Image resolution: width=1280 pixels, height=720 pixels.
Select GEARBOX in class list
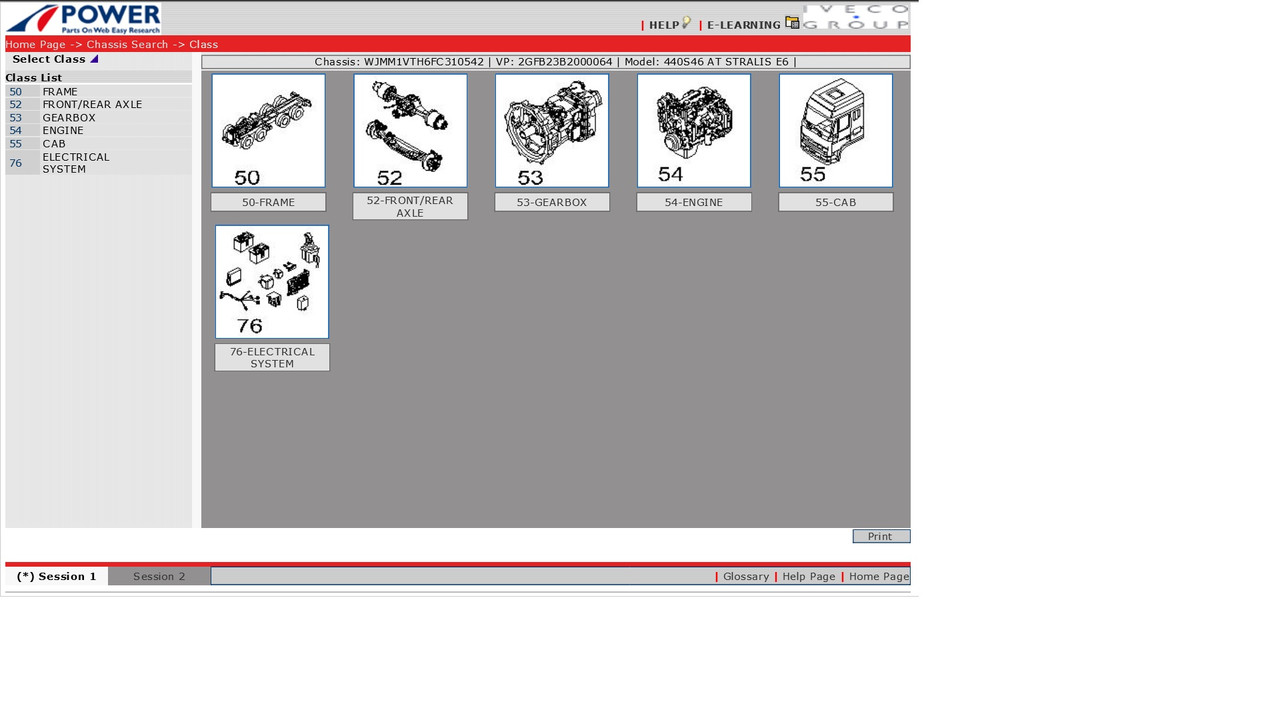pos(69,117)
